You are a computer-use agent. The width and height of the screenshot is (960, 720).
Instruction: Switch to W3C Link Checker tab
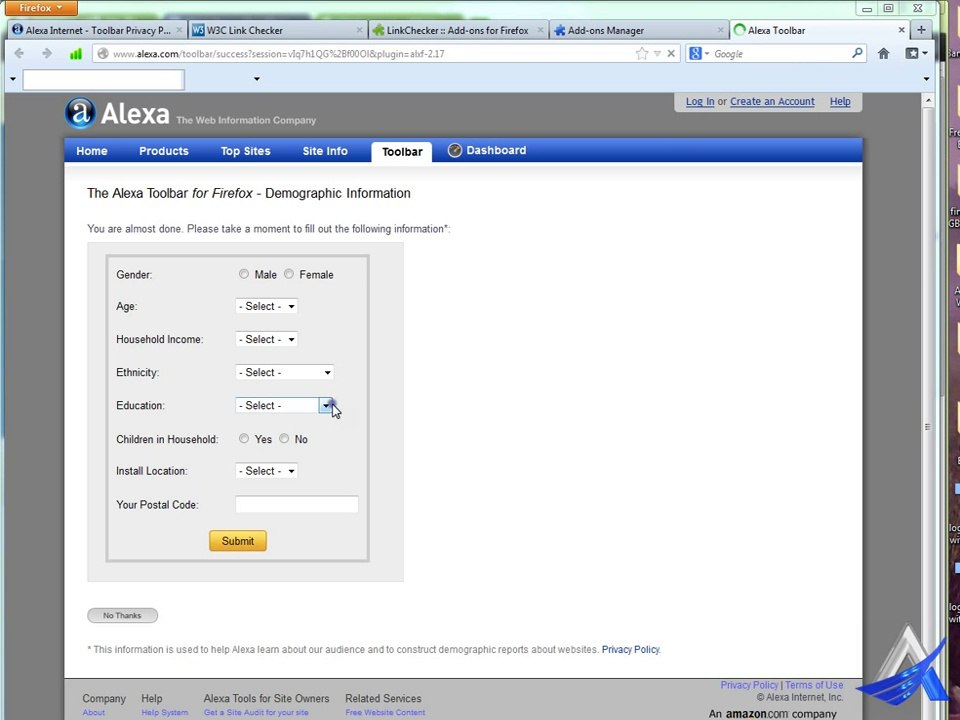coord(277,30)
